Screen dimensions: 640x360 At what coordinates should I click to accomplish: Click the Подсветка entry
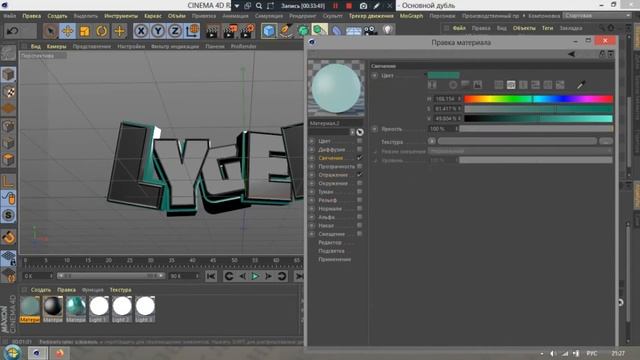tap(331, 251)
